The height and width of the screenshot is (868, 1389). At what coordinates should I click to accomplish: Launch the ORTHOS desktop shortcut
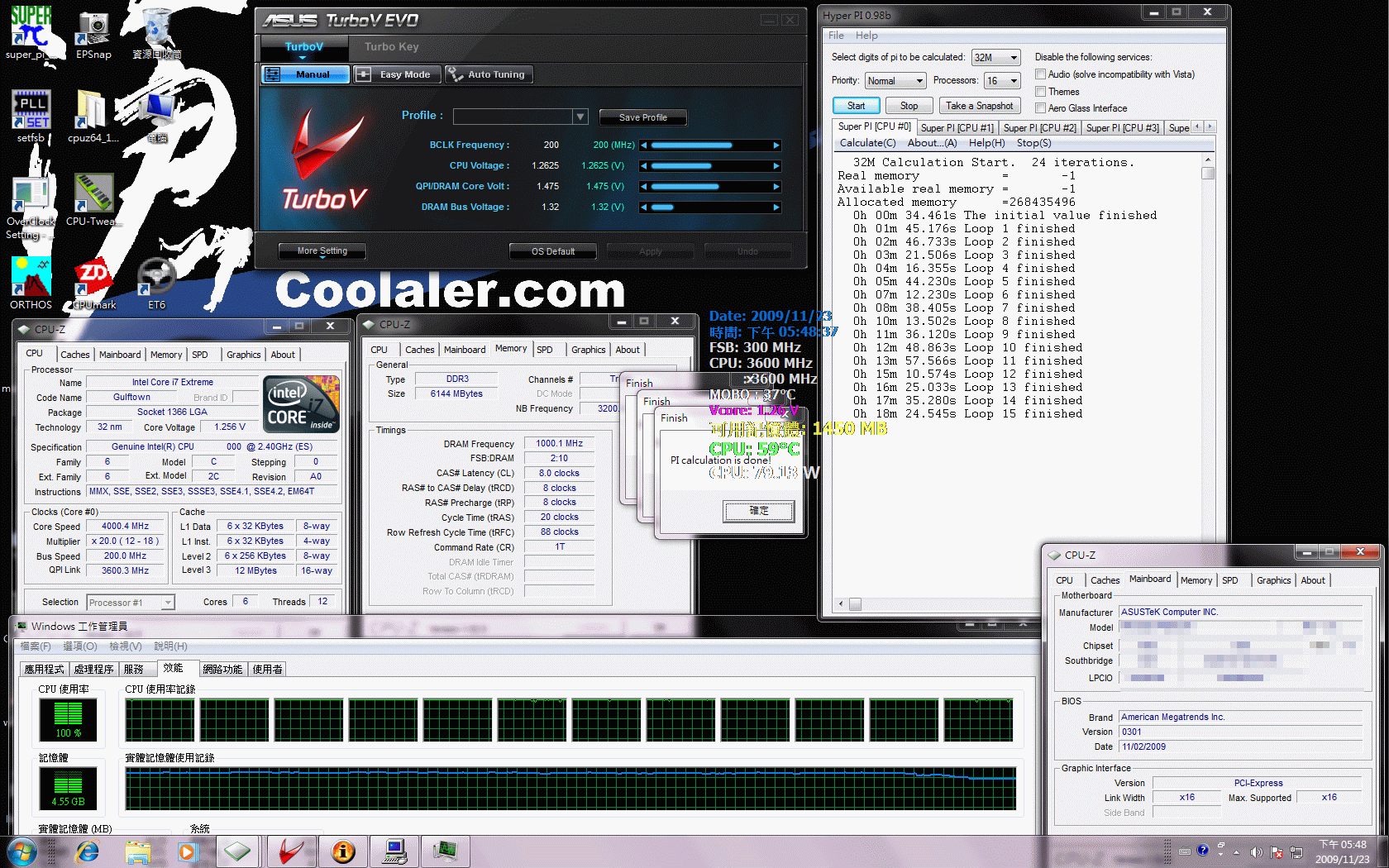click(x=31, y=283)
